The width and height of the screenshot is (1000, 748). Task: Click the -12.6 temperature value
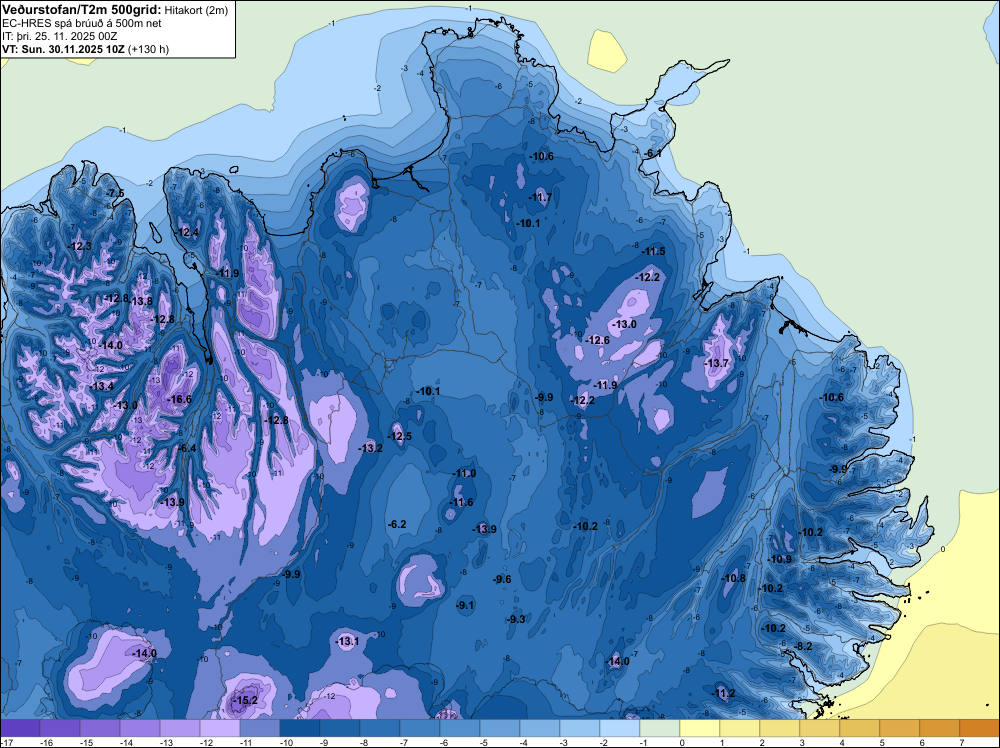[598, 341]
